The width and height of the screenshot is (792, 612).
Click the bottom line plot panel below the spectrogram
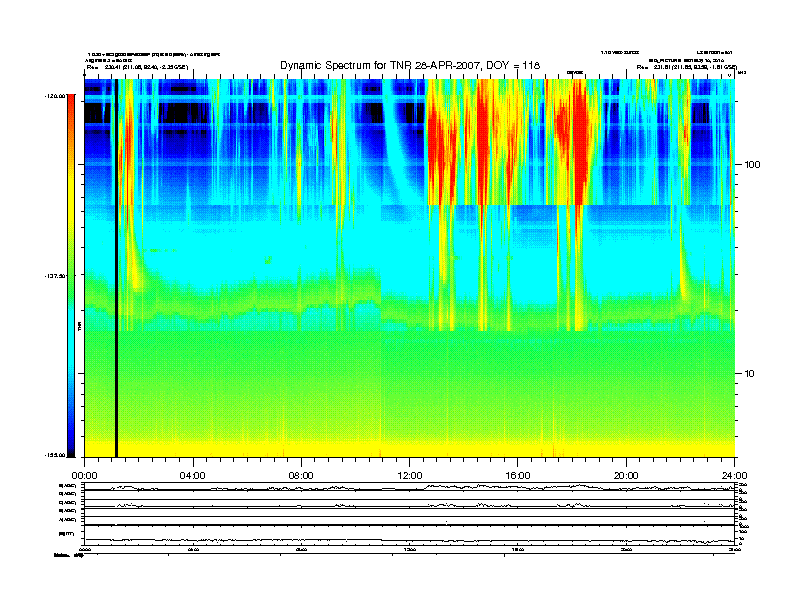pos(410,535)
